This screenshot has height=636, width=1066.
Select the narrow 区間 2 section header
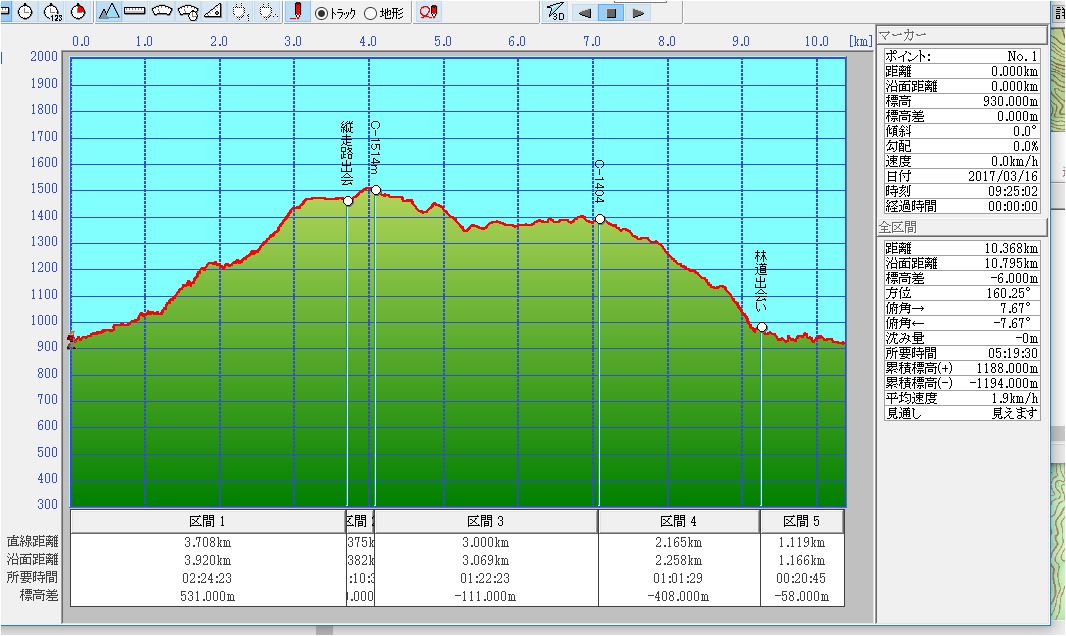pos(360,521)
